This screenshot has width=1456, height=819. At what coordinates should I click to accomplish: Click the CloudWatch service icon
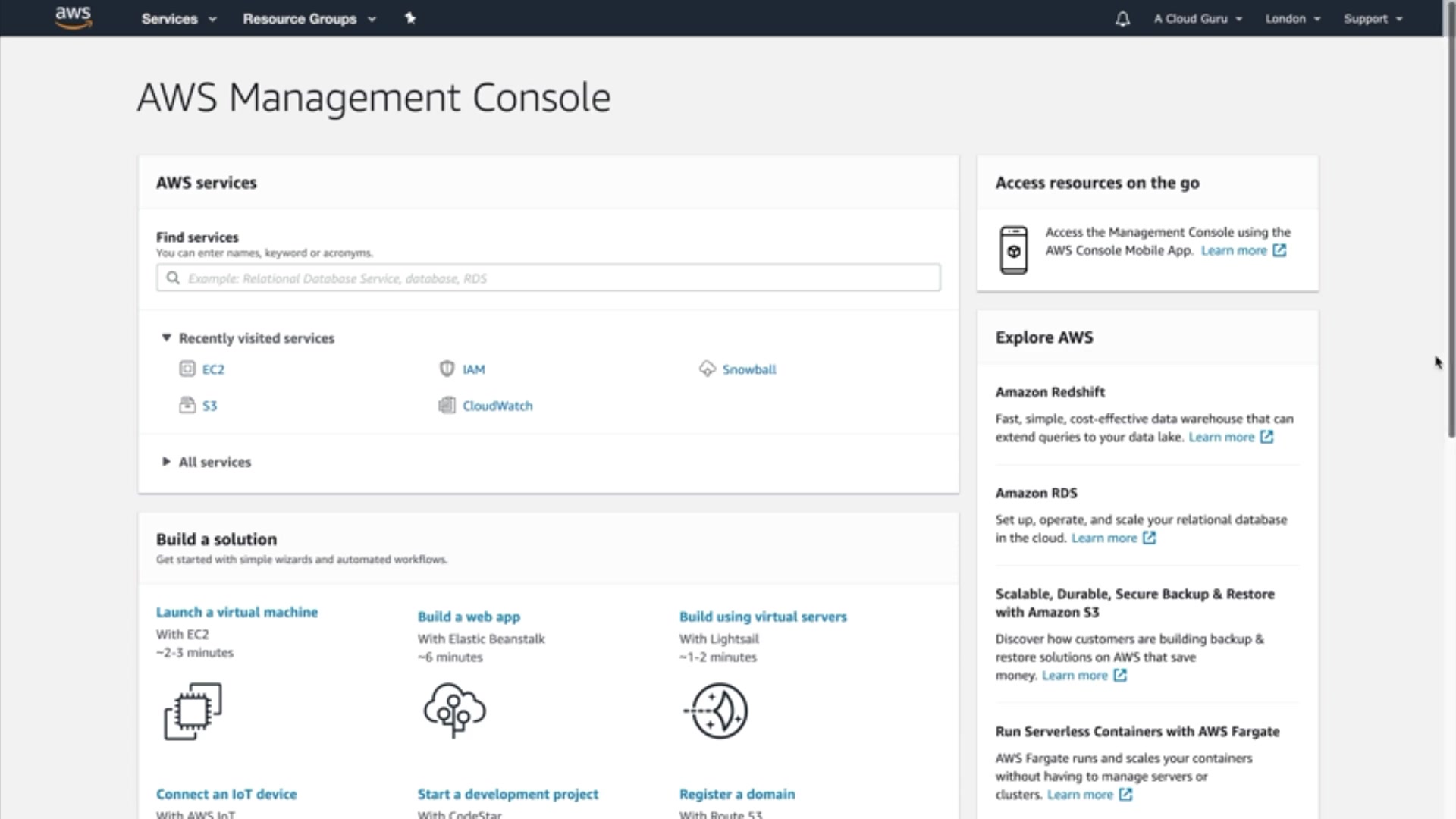click(447, 406)
